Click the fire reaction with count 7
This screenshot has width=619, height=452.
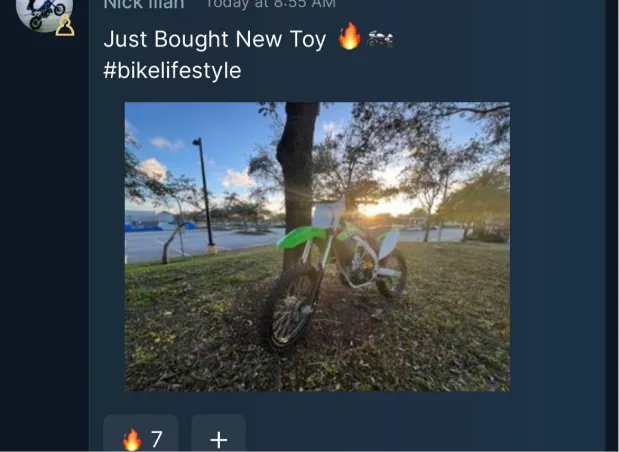tap(141, 438)
